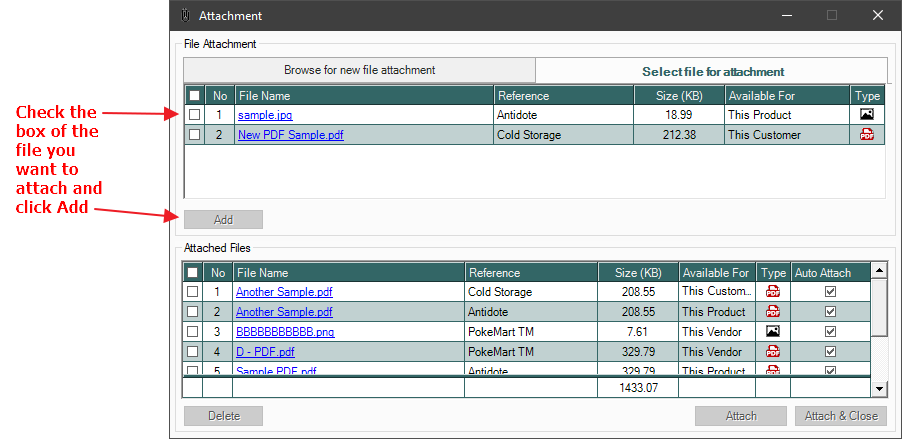902x439 pixels.
Task: Click the PDF type icon for D - PDF.pdf
Action: click(x=772, y=352)
